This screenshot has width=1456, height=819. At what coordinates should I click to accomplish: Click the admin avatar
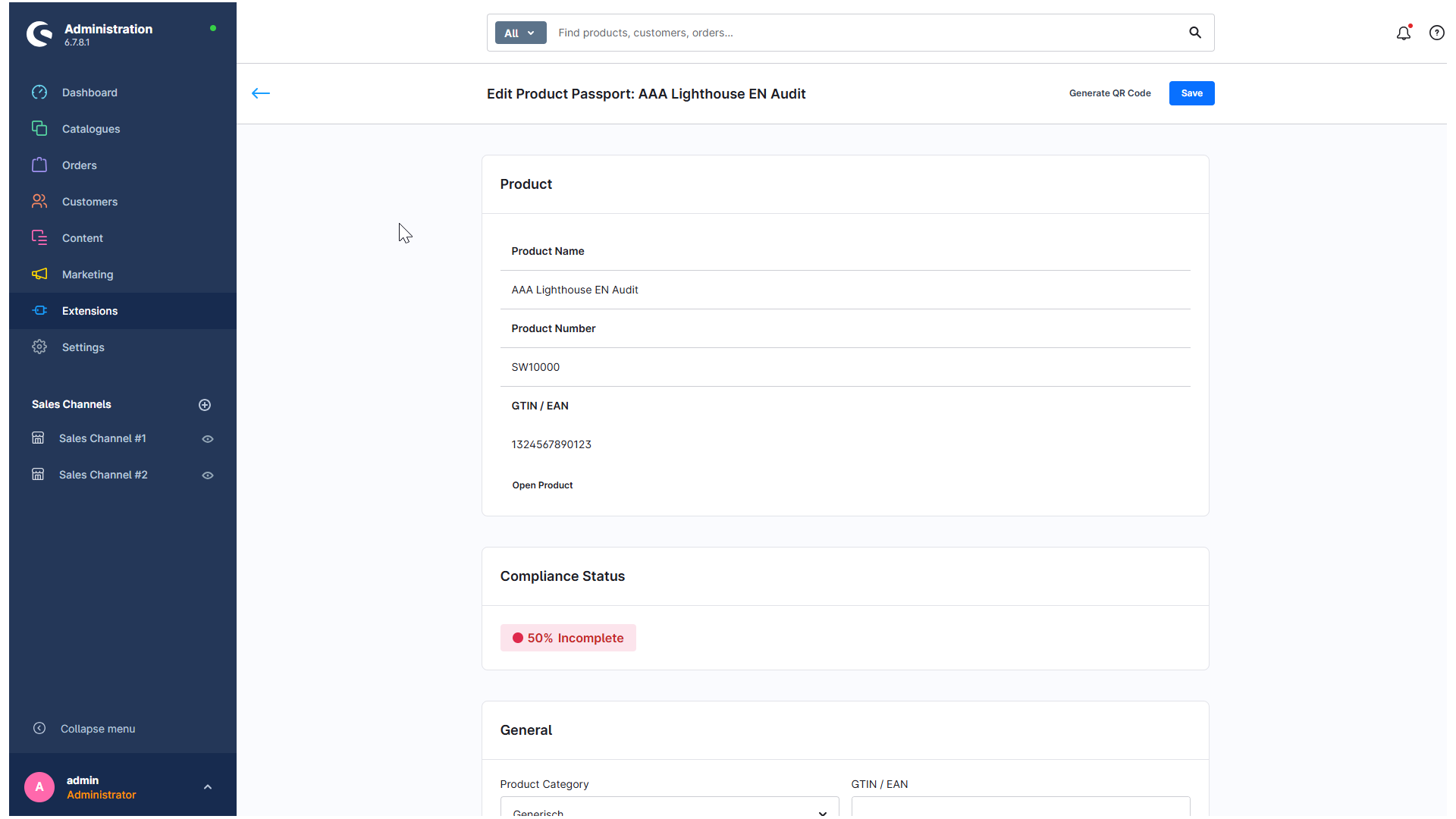[39, 787]
